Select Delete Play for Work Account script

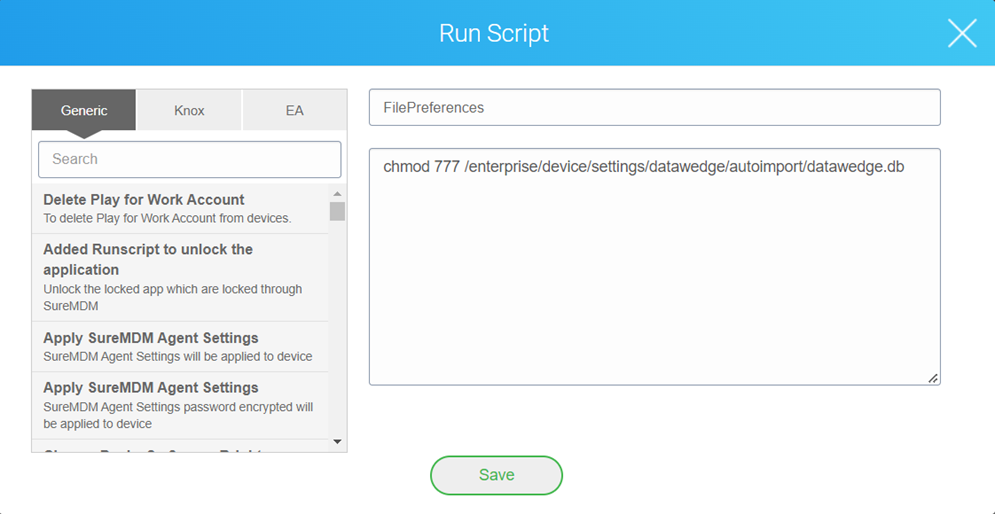[180, 208]
